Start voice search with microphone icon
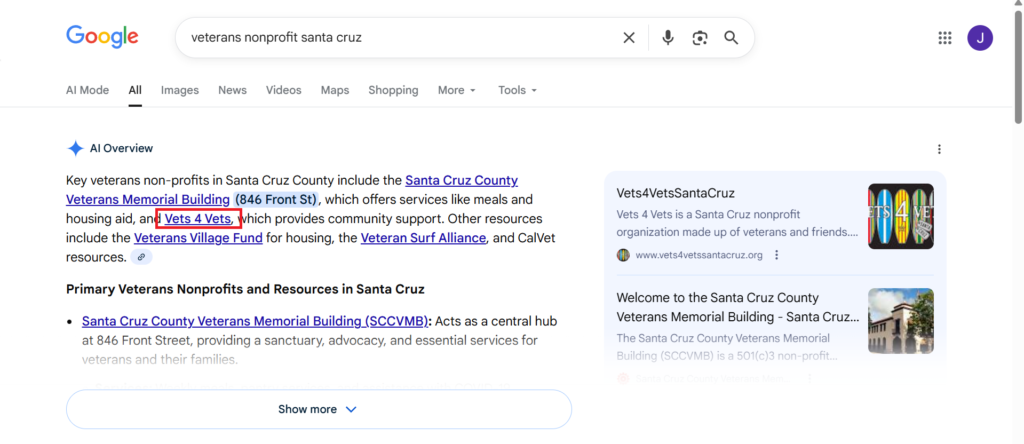This screenshot has width=1024, height=444. (668, 38)
